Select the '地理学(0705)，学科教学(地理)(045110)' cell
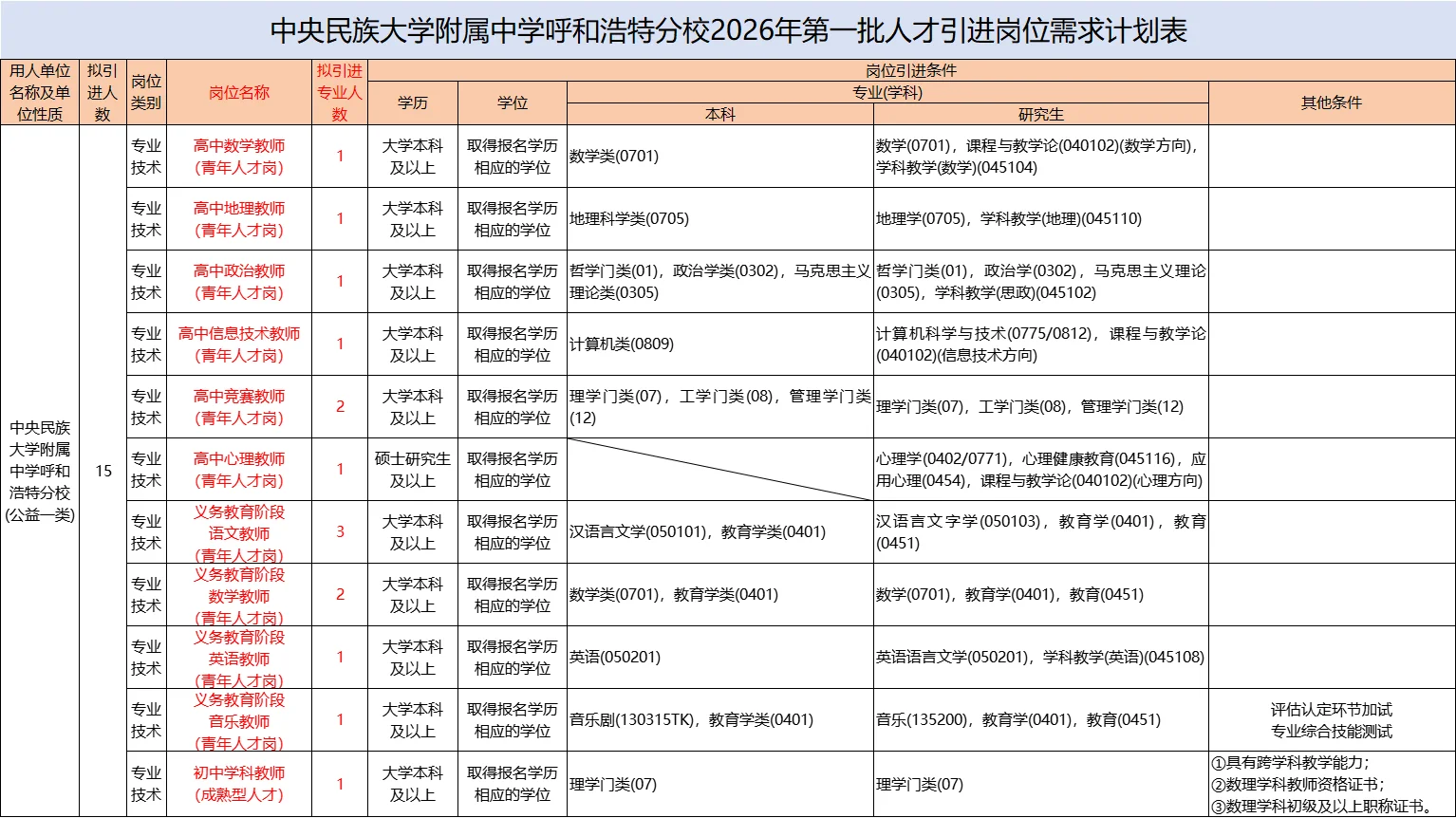 tap(1041, 219)
